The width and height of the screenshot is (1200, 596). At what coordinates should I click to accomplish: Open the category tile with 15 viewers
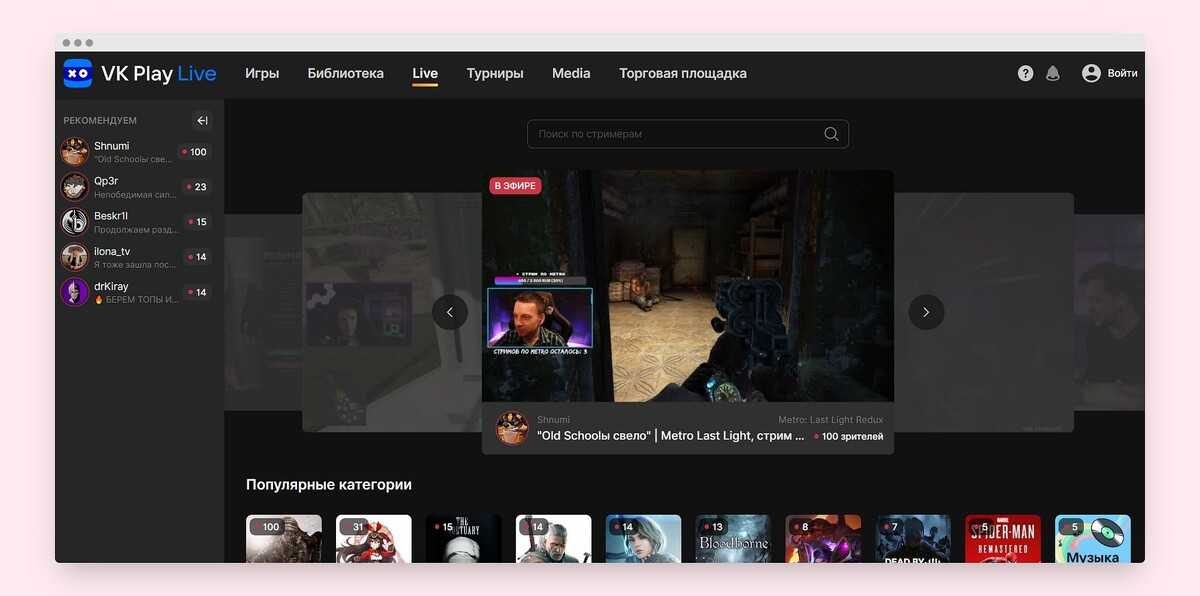pos(464,539)
